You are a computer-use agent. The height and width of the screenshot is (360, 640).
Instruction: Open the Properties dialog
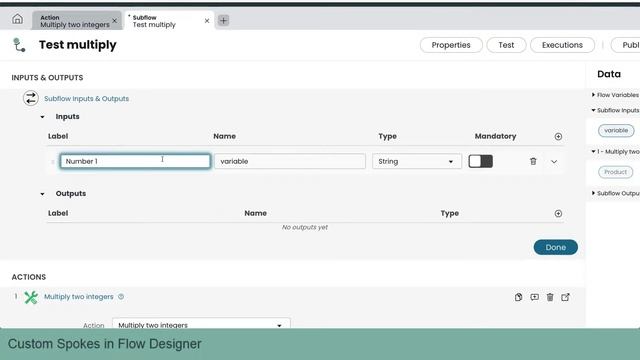coord(451,45)
